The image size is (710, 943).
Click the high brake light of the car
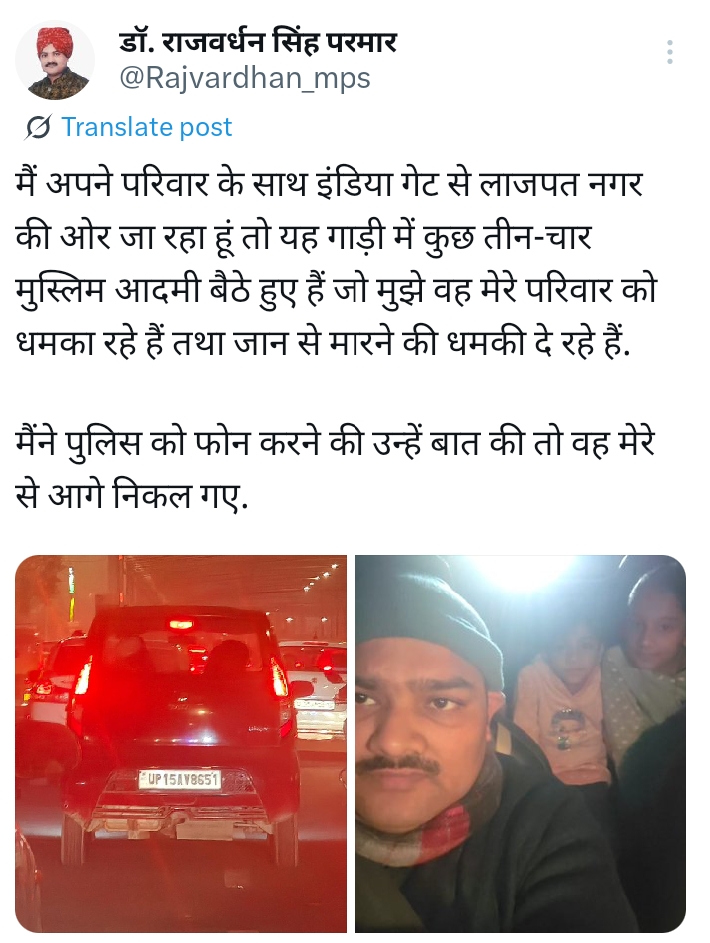(x=180, y=624)
